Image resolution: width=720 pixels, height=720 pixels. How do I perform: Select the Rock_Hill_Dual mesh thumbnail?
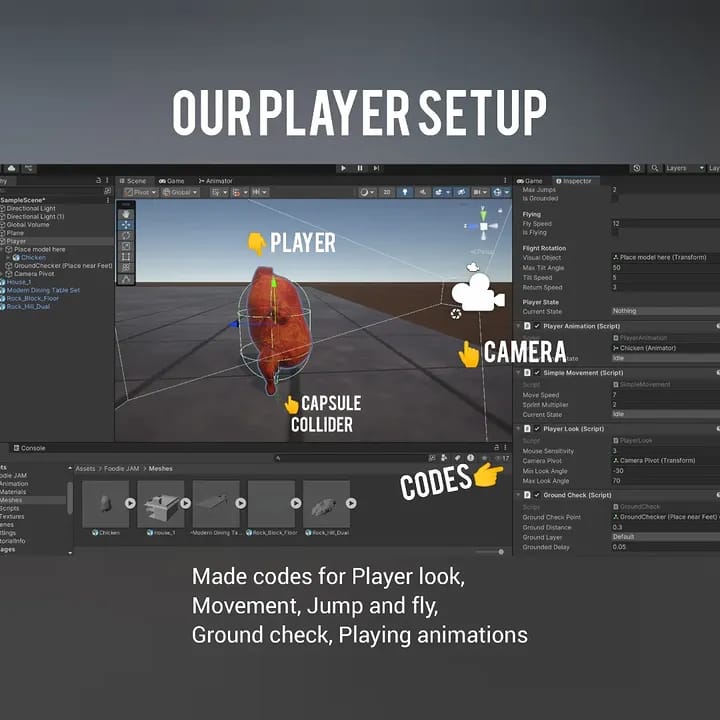326,504
